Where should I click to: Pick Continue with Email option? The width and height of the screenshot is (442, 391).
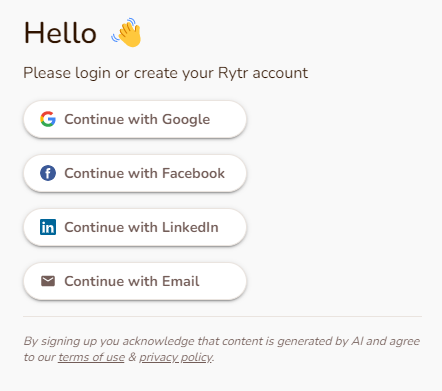point(135,281)
